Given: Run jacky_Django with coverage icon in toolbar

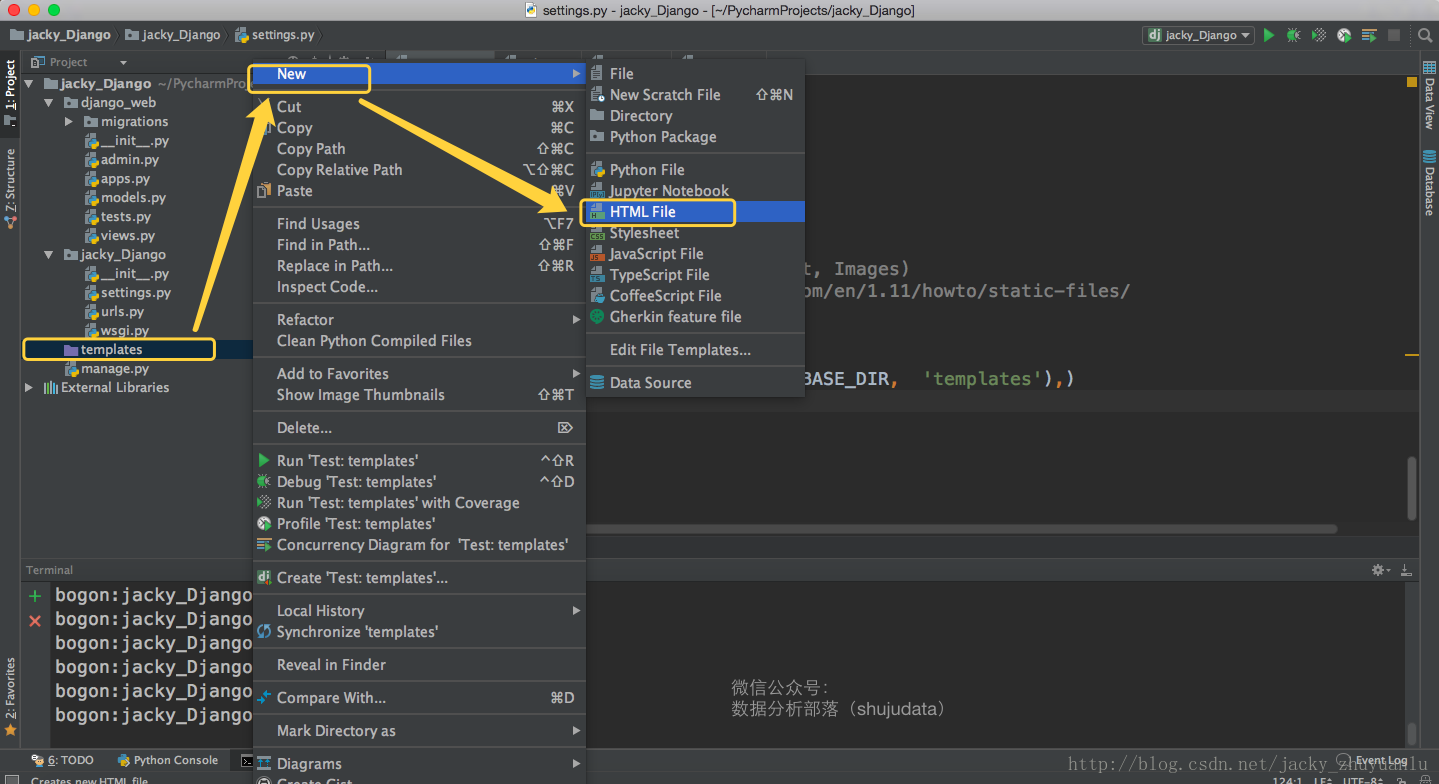Looking at the screenshot, I should [1319, 35].
